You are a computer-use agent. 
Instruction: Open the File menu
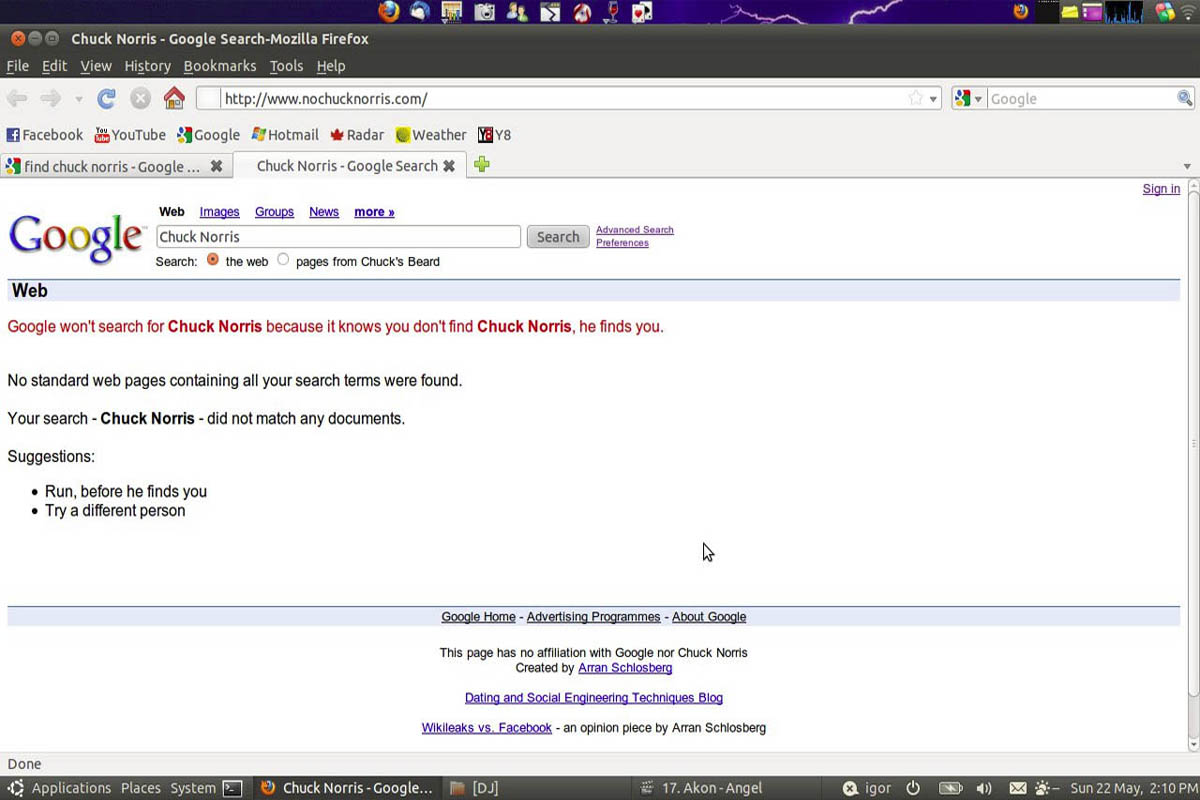point(18,66)
